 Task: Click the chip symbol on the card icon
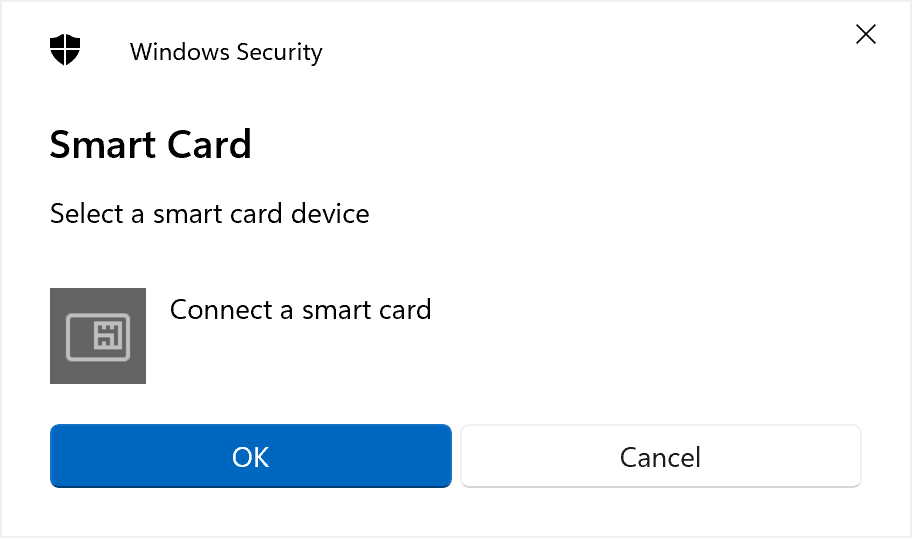tap(108, 335)
